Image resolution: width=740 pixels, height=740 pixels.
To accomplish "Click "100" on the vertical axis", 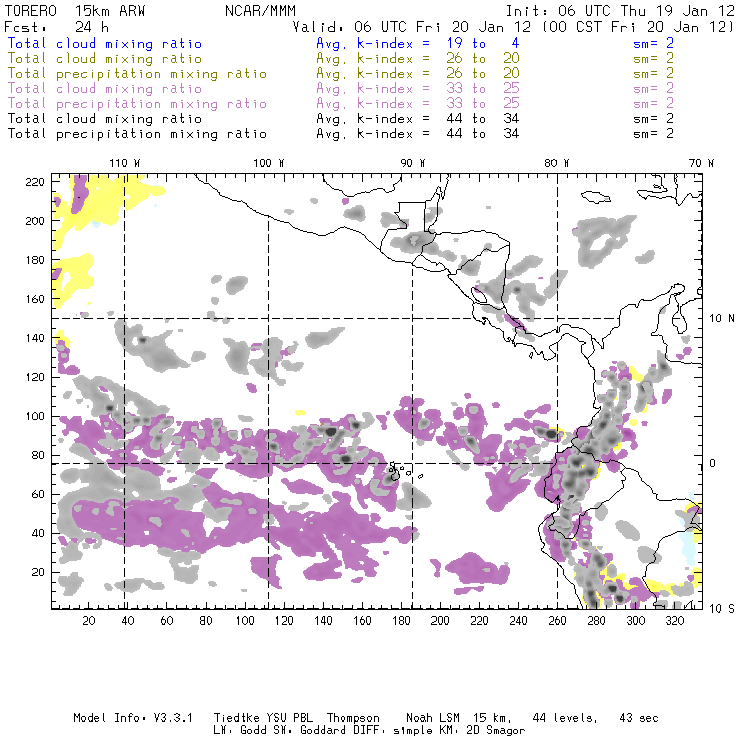I will tap(35, 416).
